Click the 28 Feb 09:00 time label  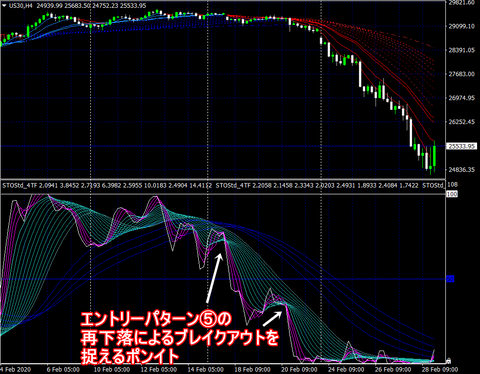point(440,370)
